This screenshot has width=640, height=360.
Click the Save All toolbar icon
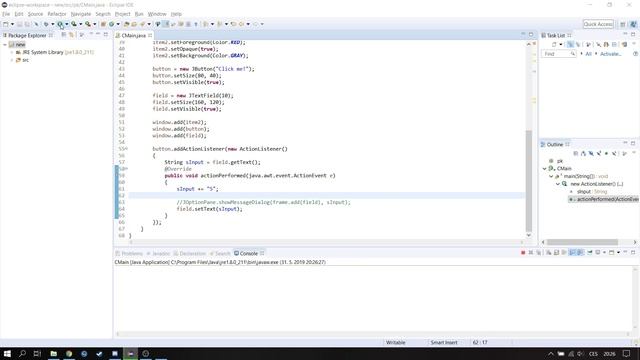27,24
